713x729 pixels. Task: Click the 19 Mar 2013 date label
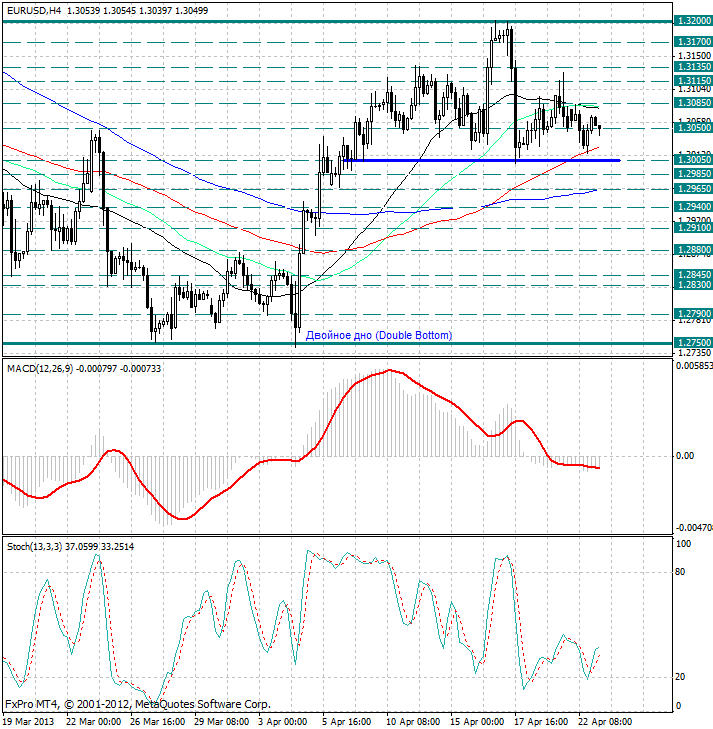click(x=29, y=722)
